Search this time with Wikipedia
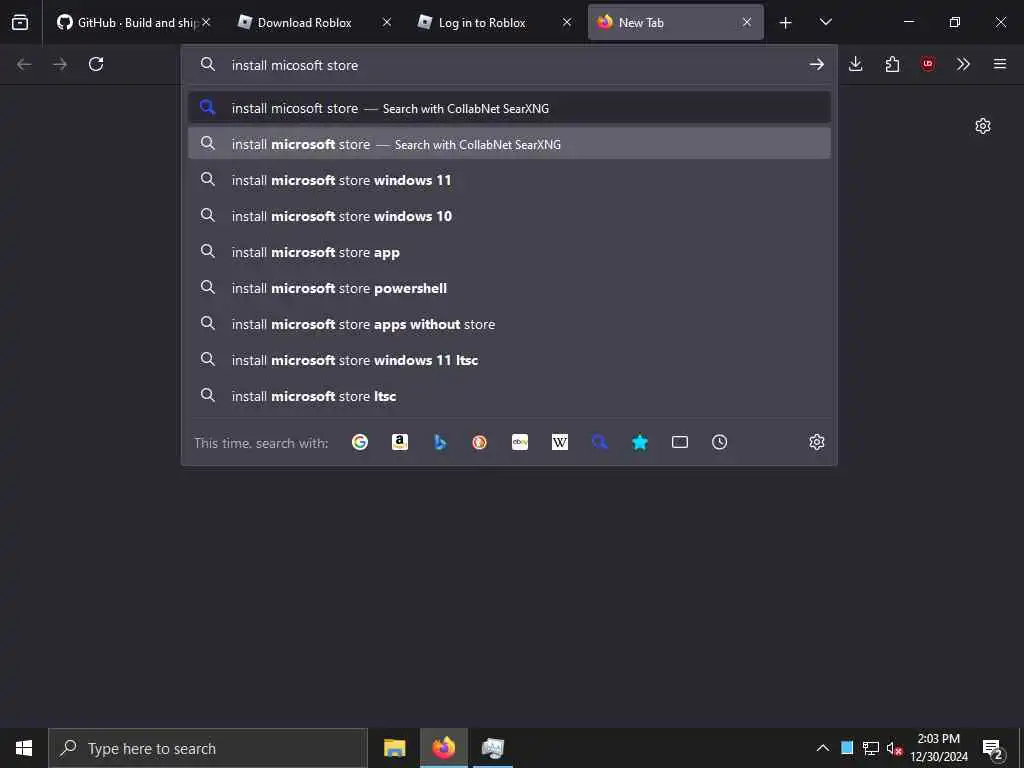Viewport: 1024px width, 768px height. click(560, 442)
